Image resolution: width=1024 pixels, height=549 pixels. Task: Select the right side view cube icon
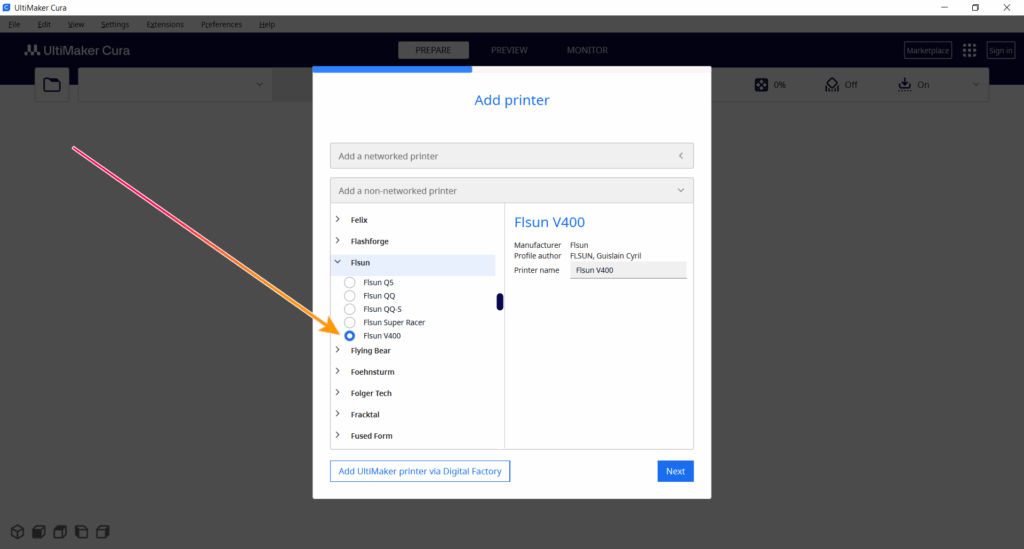tap(103, 531)
